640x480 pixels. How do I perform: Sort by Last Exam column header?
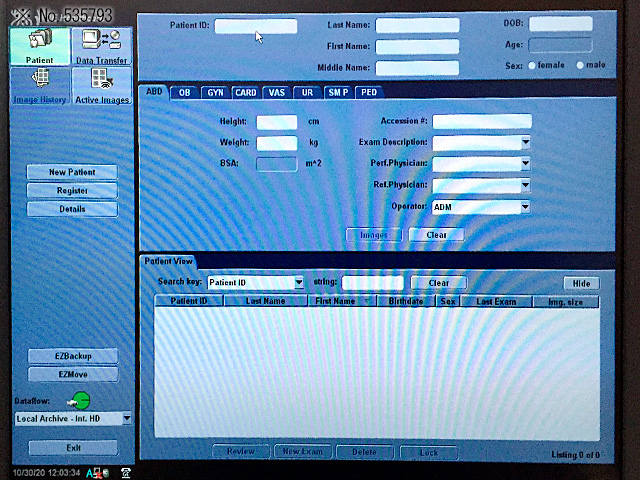(496, 302)
